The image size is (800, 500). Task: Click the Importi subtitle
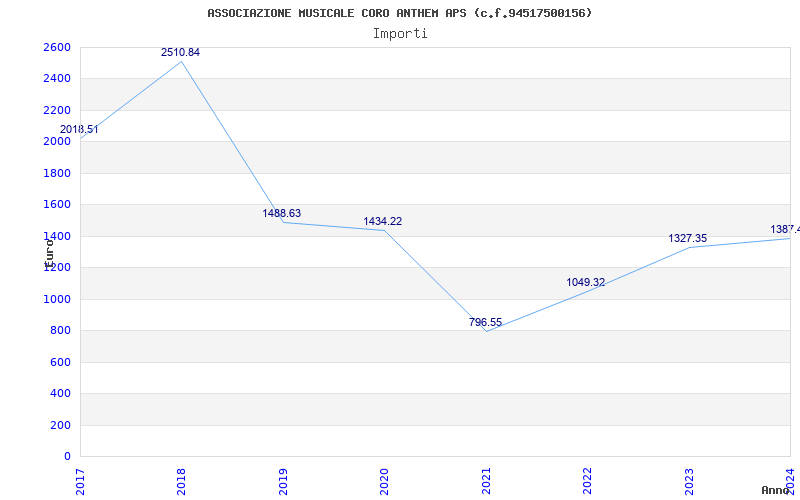[x=400, y=34]
